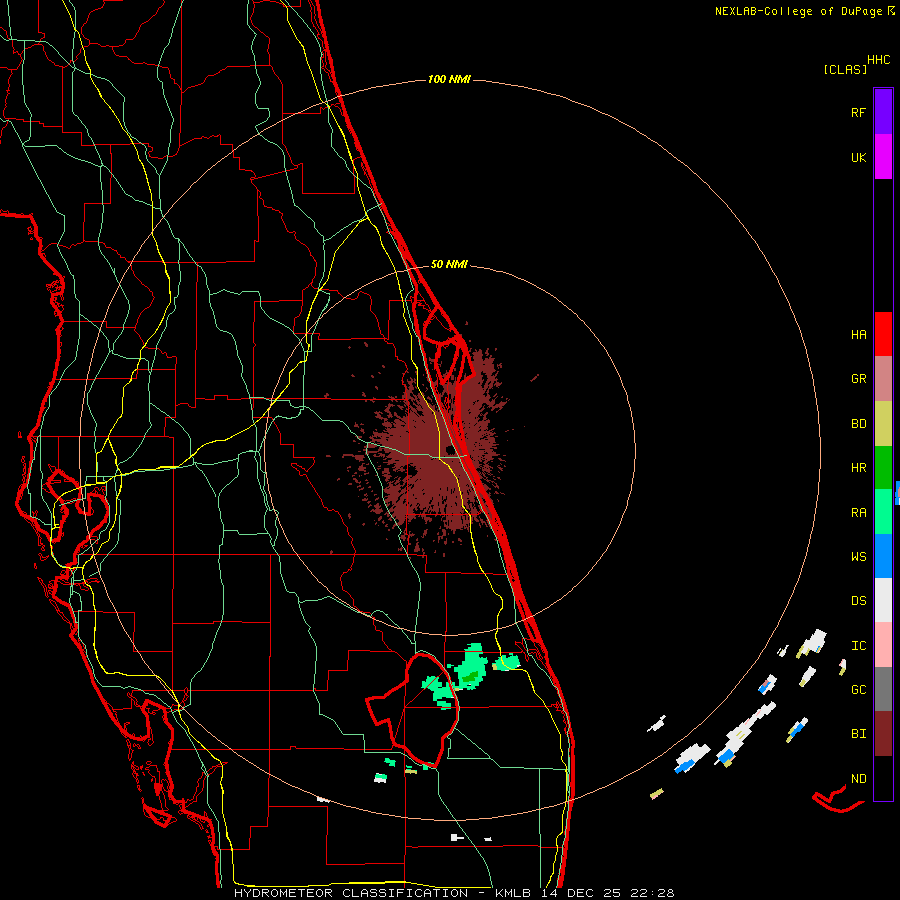Click the '14 DEC 25' date text
This screenshot has height=900, width=900.
pyautogui.click(x=583, y=893)
